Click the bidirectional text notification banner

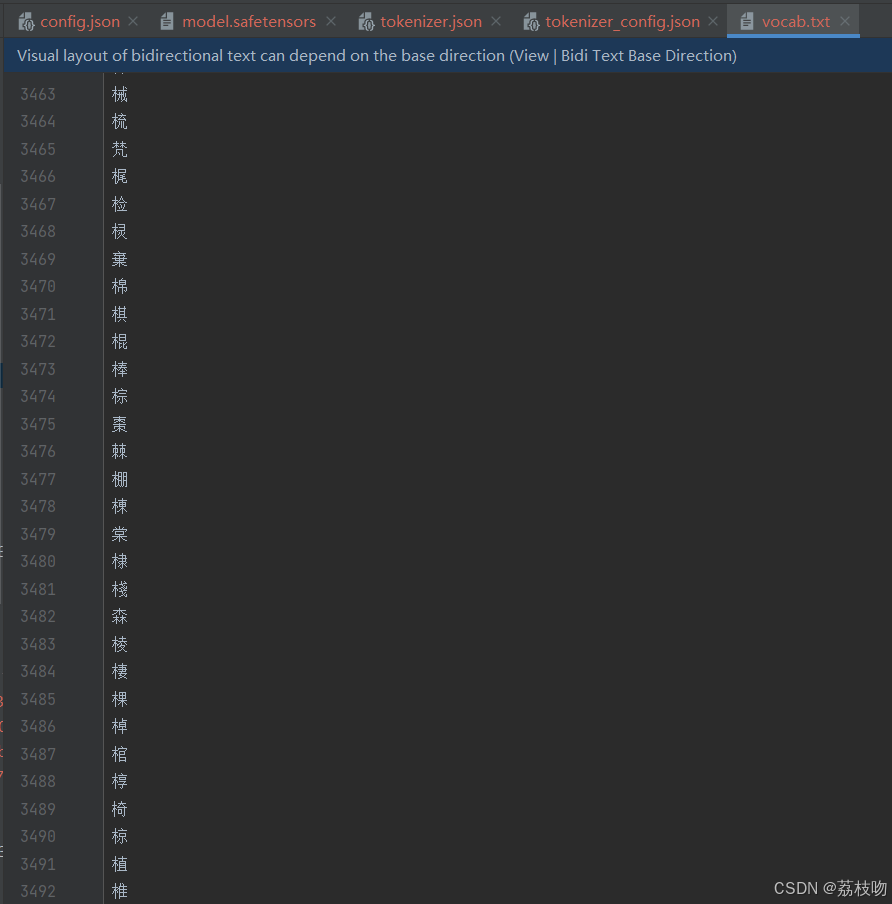[447, 55]
